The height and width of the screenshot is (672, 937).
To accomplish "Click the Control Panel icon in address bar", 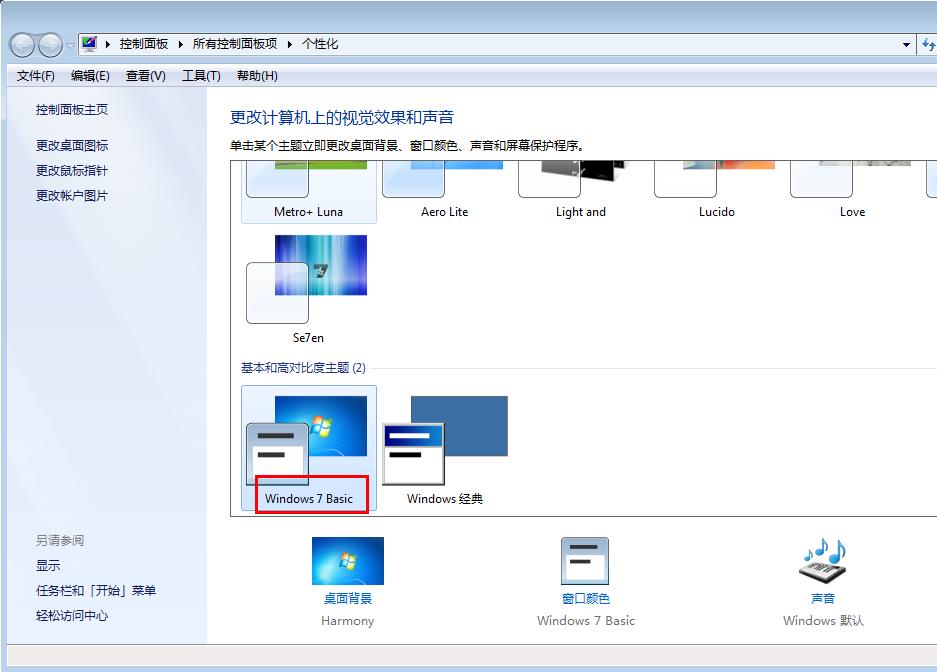I will click(x=89, y=44).
